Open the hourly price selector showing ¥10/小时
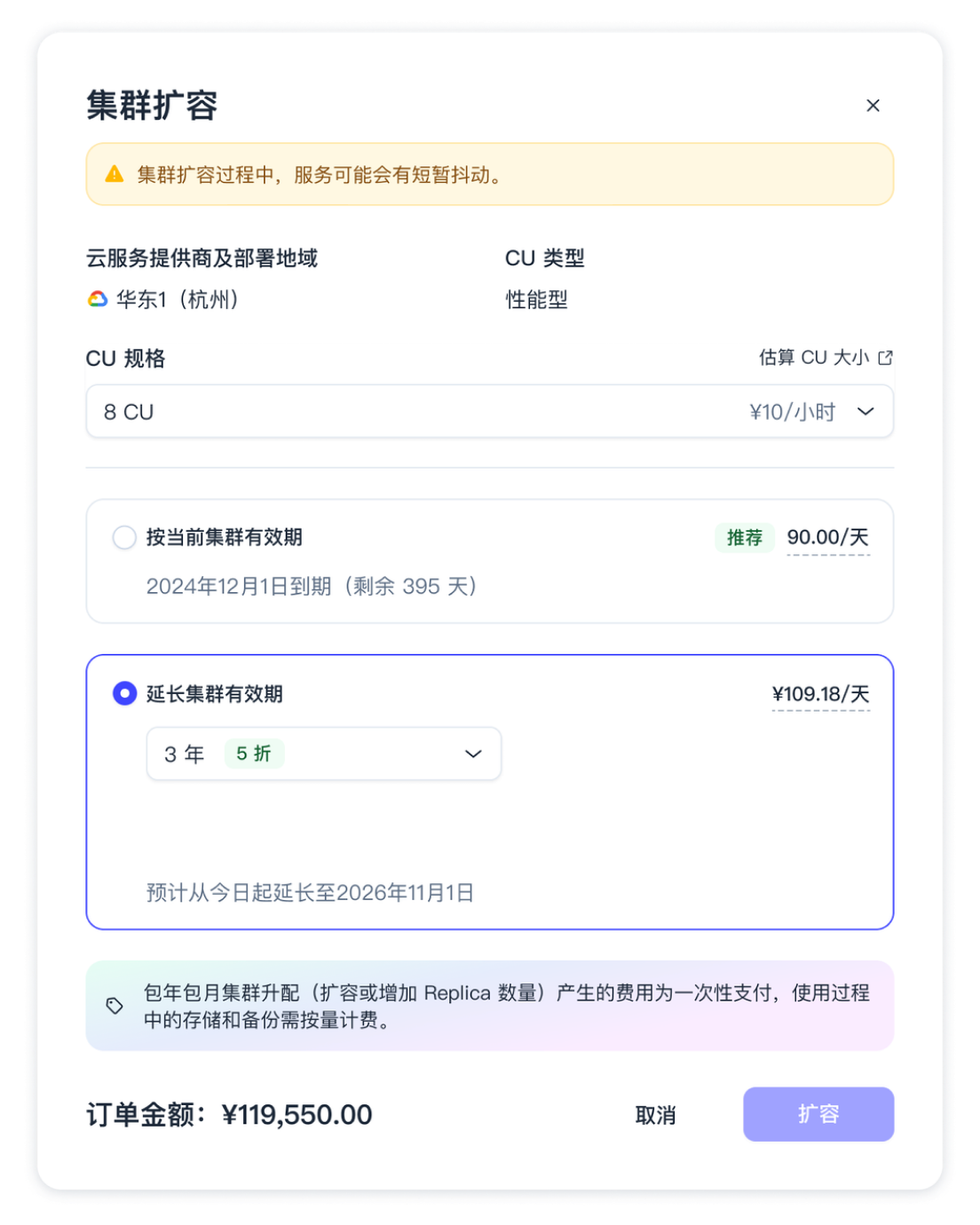 tap(789, 412)
